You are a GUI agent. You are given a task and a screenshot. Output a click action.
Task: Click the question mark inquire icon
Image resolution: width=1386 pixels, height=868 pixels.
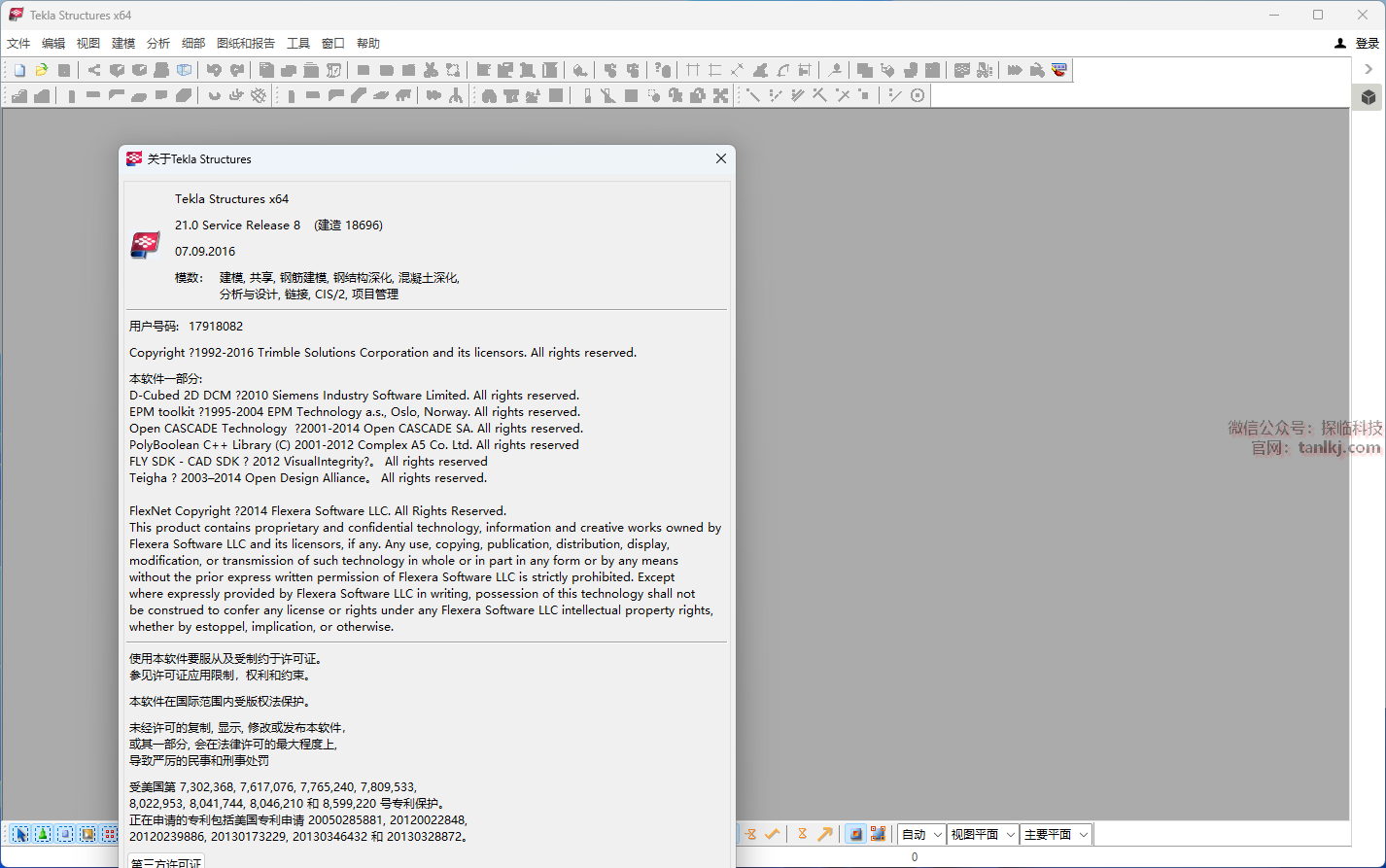click(x=663, y=70)
